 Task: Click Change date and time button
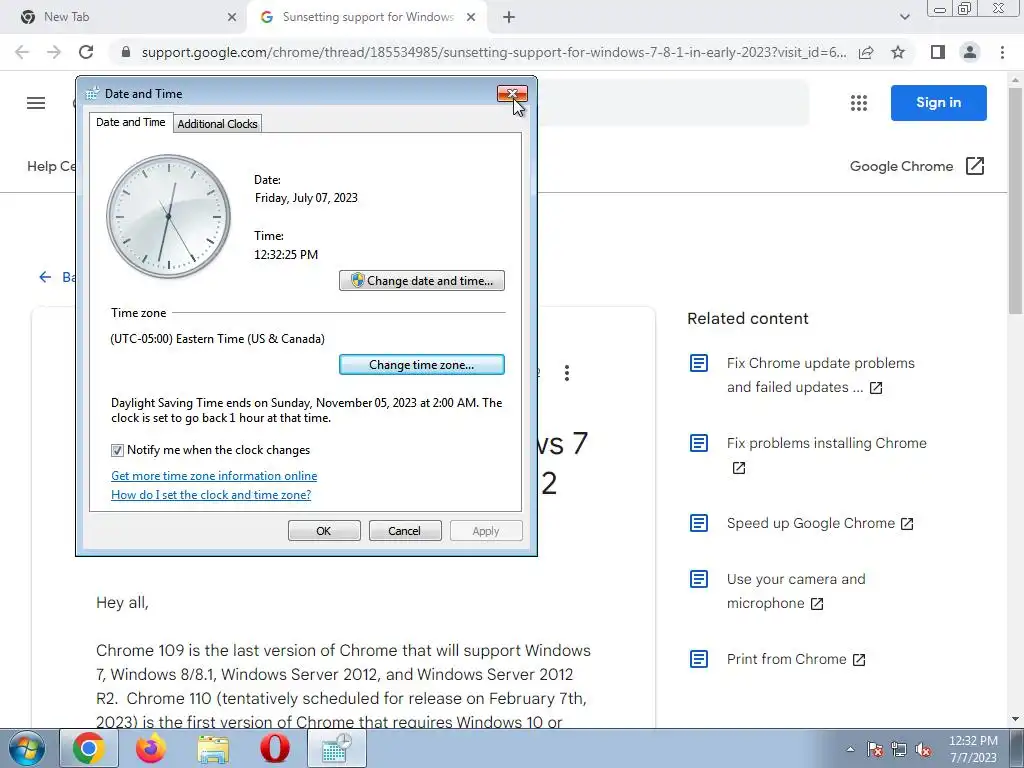422,281
